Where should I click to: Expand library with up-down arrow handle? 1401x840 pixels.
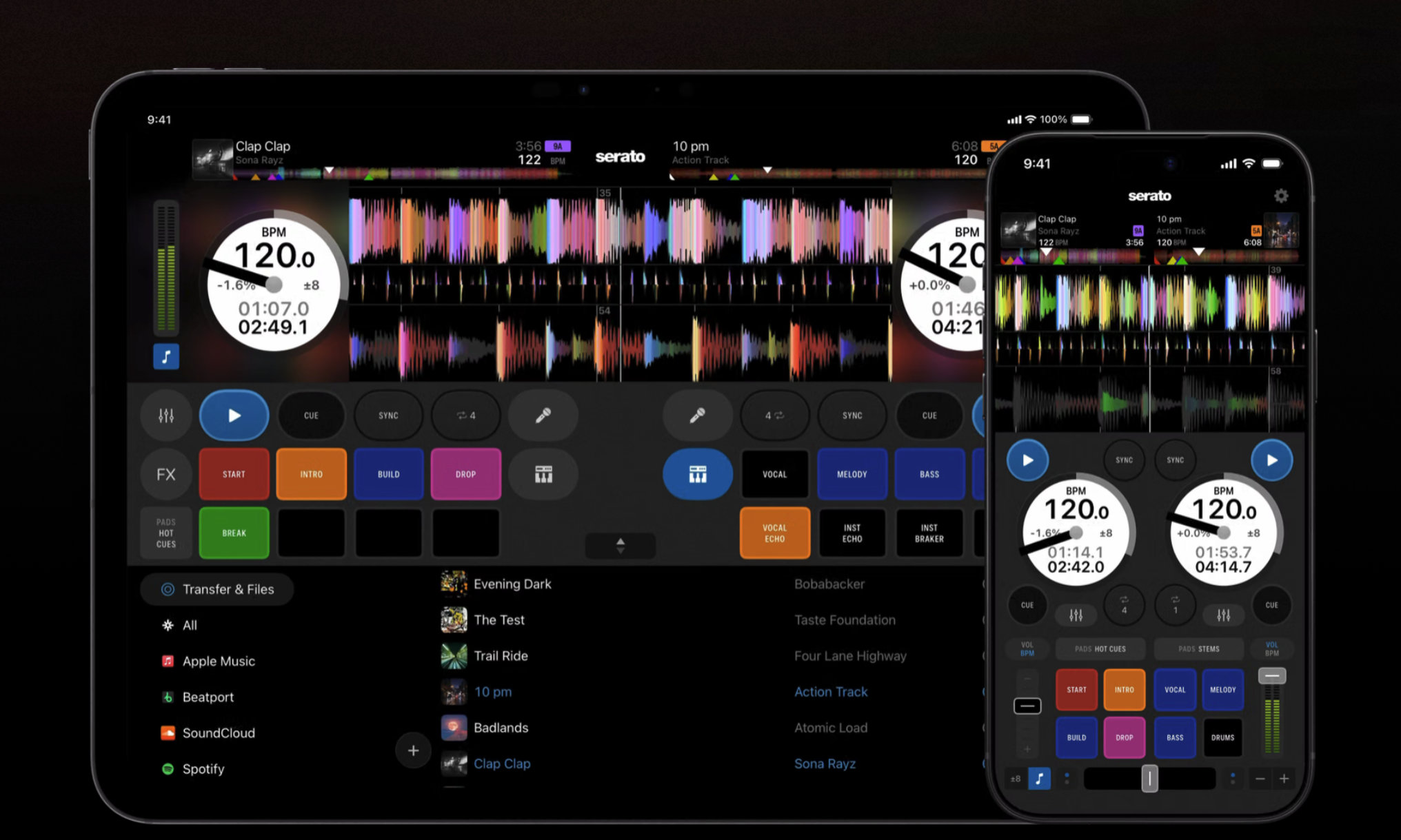(x=621, y=546)
